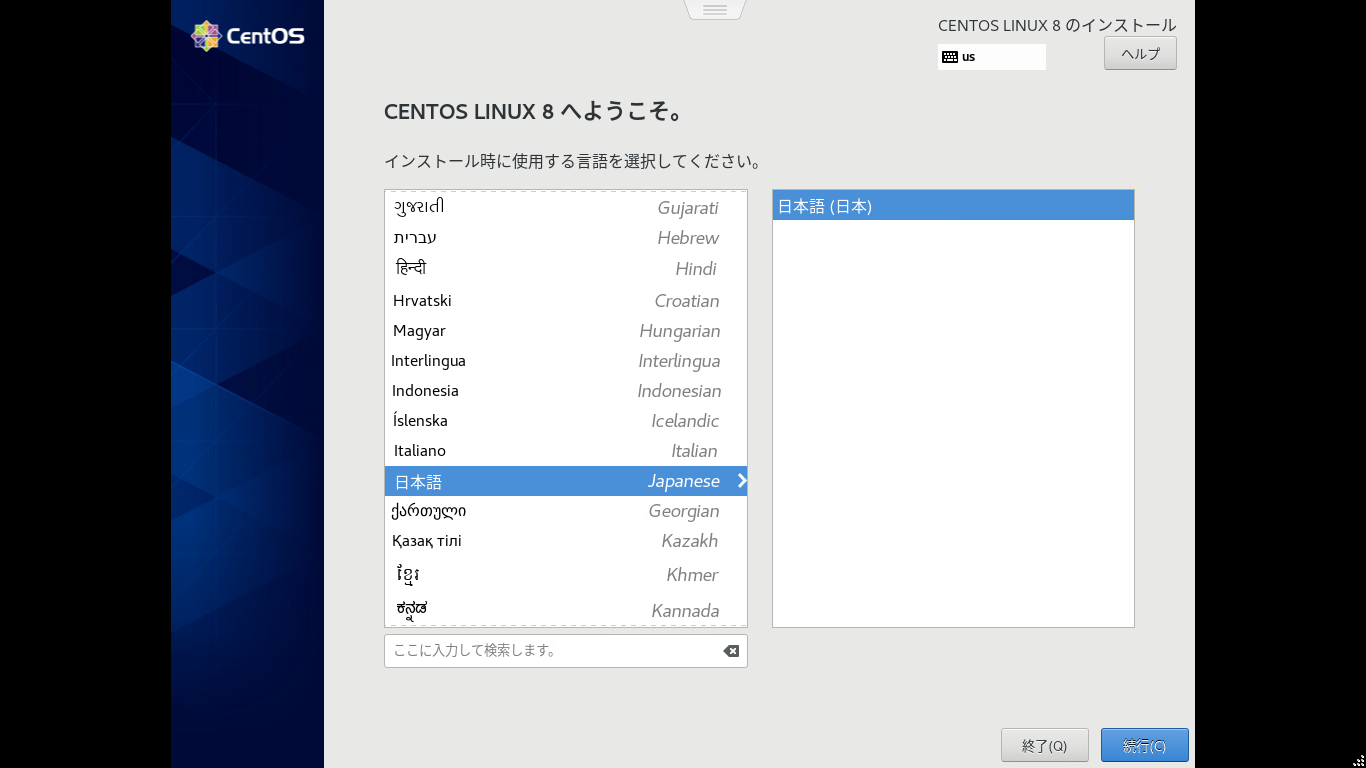1366x768 pixels.
Task: Choose Қазақ тілі (Kazakh) language
Action: click(x=566, y=541)
